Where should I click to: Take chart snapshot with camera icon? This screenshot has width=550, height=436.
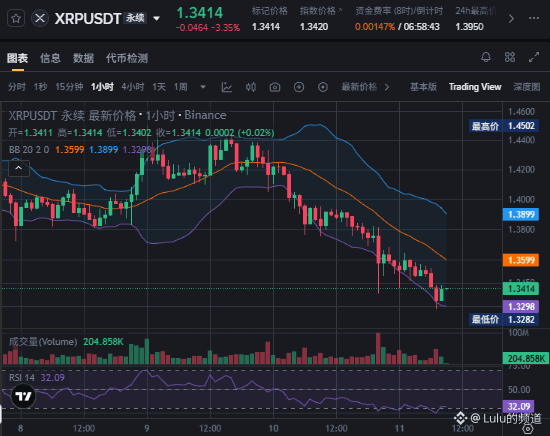[x=275, y=87]
